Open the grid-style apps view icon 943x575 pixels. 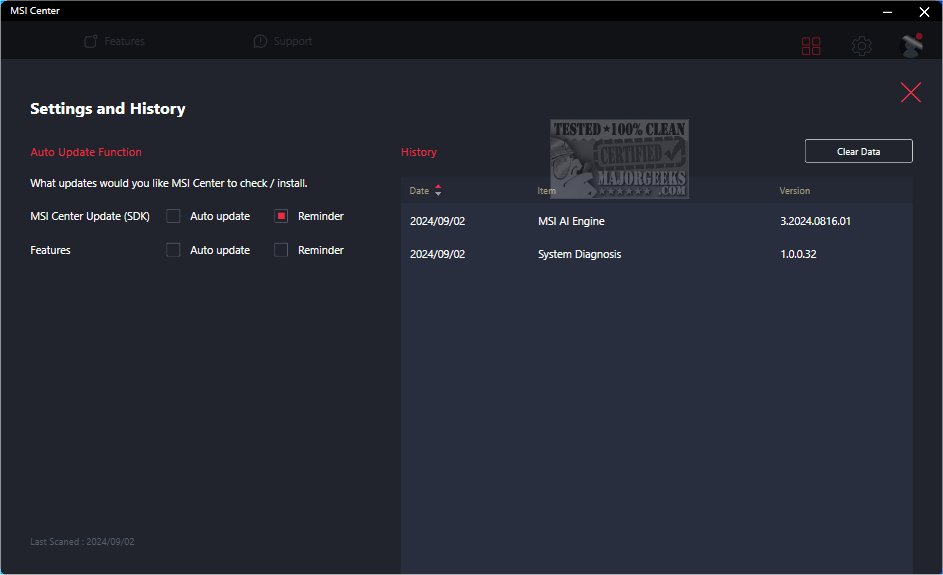point(811,46)
